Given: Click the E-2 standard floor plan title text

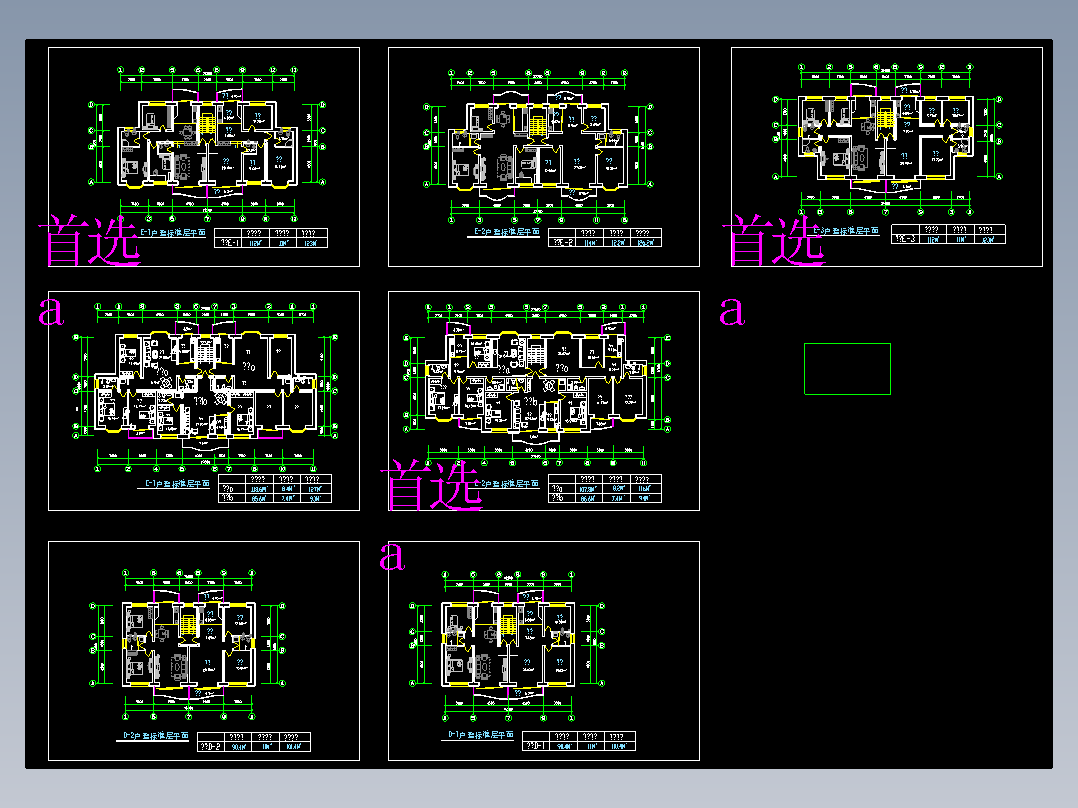Looking at the screenshot, I should pos(507,232).
